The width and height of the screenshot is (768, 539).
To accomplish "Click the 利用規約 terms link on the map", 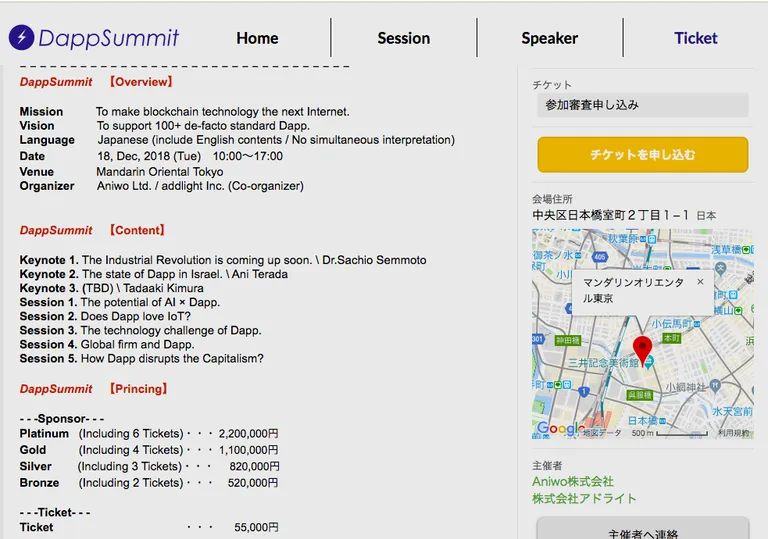I will [x=734, y=433].
